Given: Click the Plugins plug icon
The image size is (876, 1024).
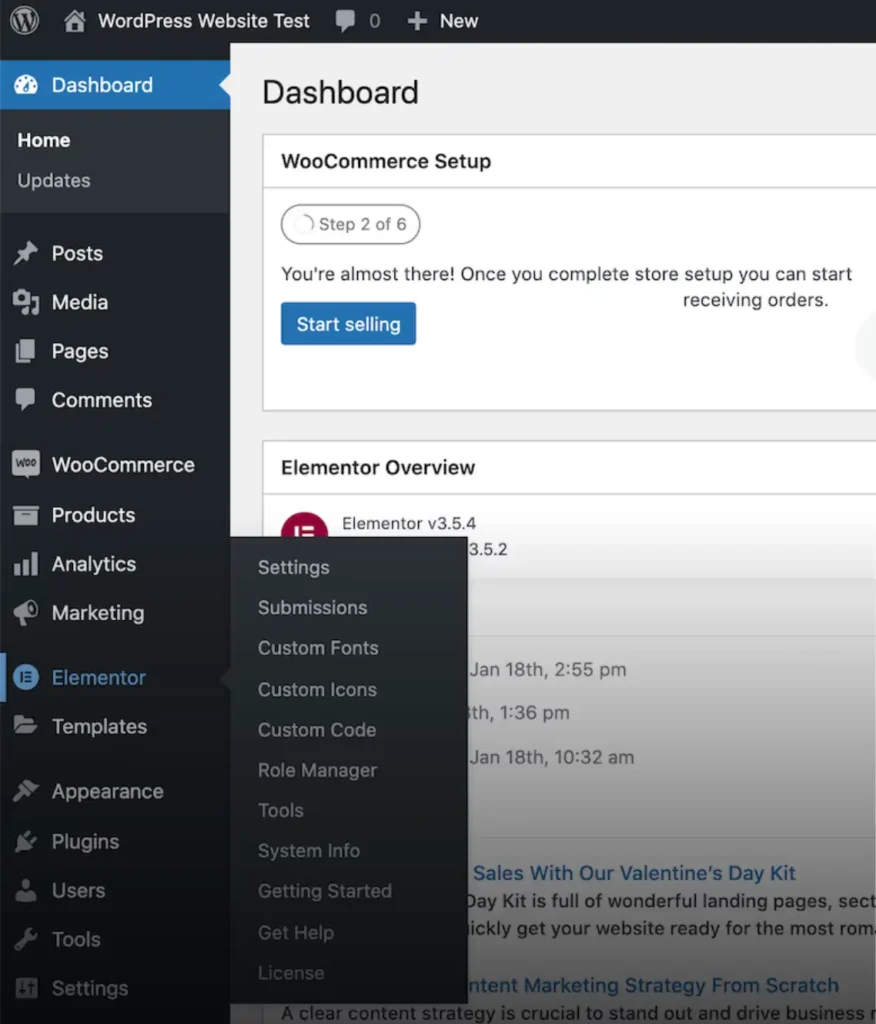Looking at the screenshot, I should [x=26, y=841].
